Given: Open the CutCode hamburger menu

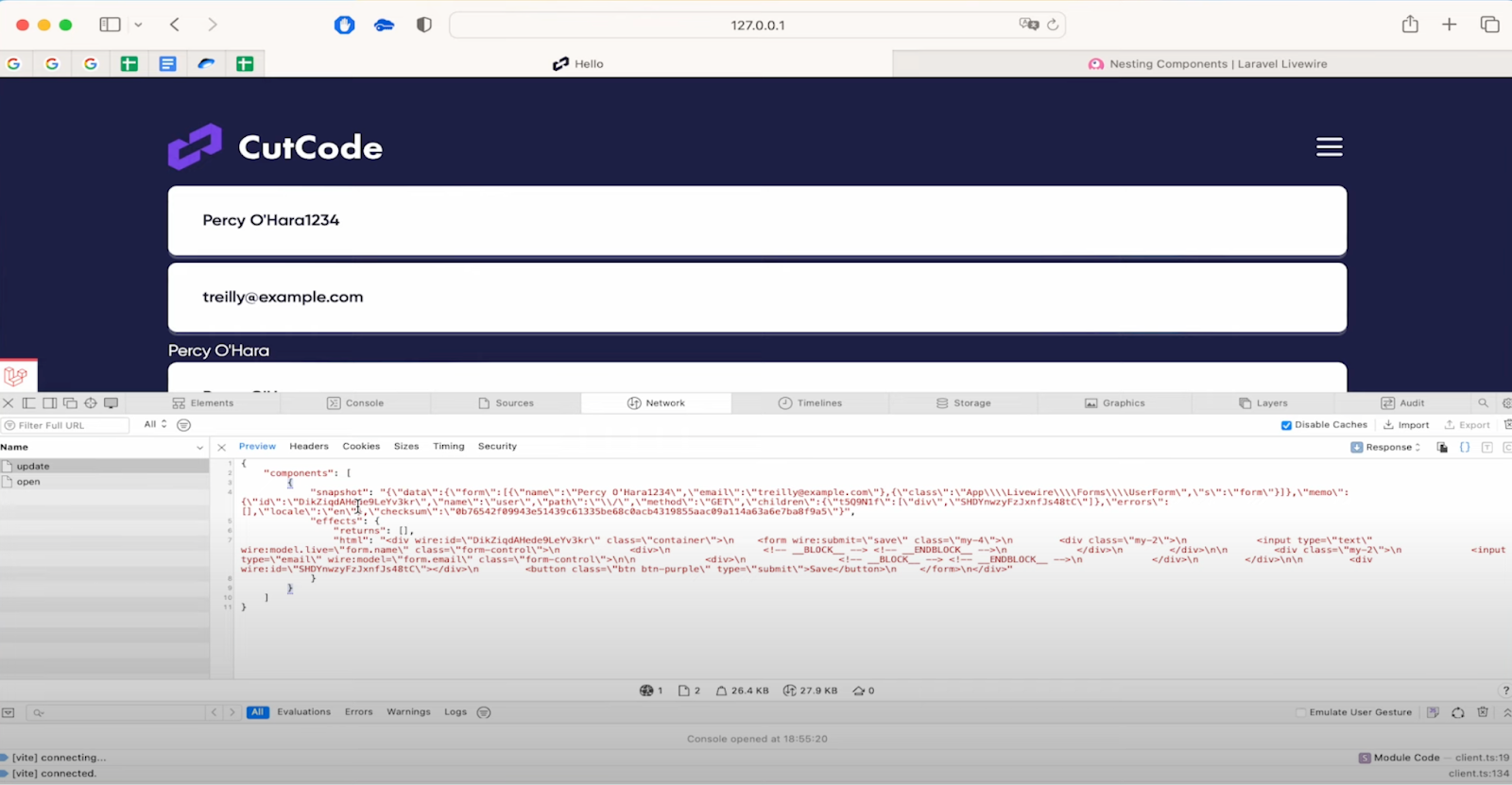Looking at the screenshot, I should pyautogui.click(x=1329, y=146).
